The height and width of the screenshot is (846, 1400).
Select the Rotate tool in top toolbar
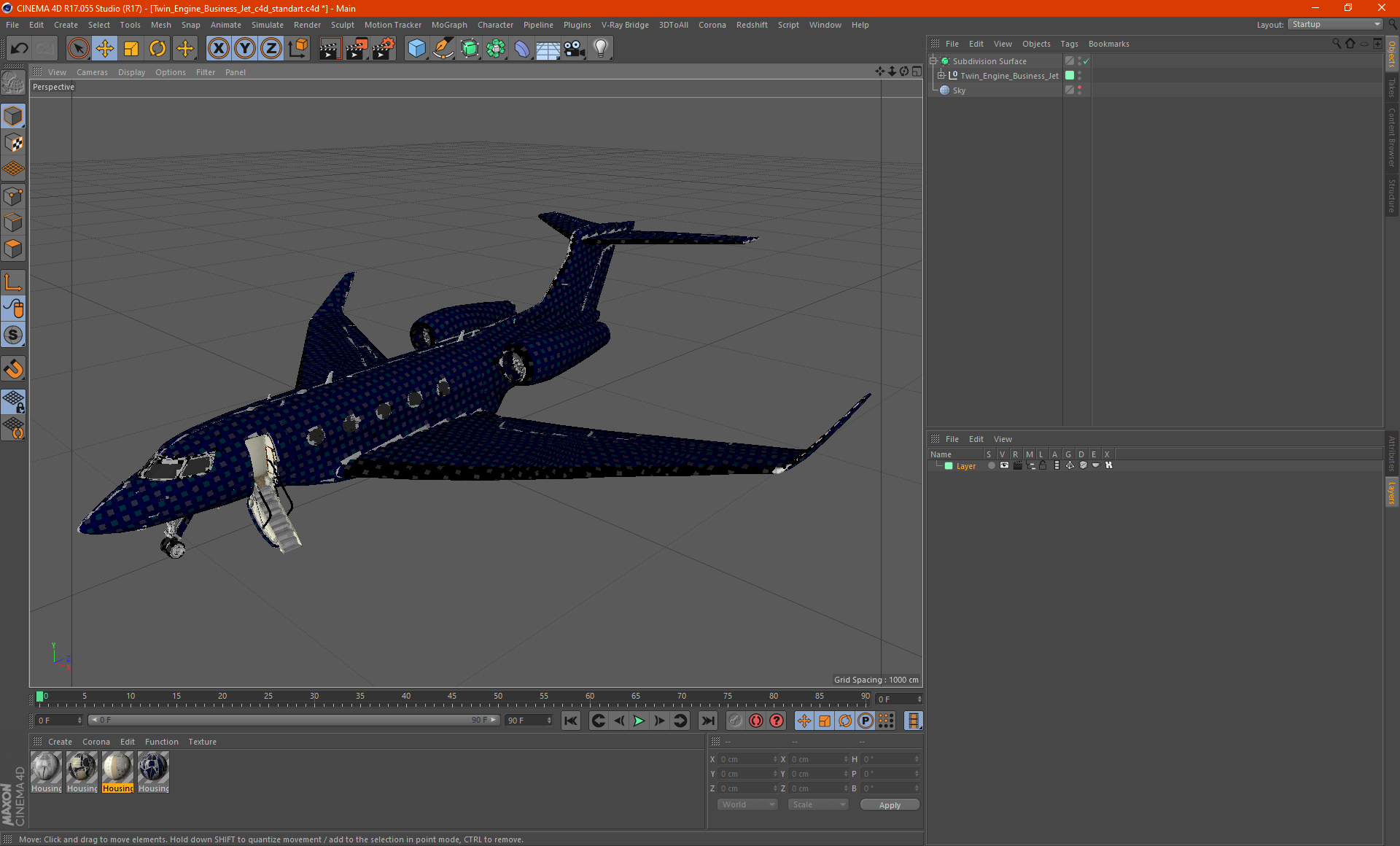157,49
